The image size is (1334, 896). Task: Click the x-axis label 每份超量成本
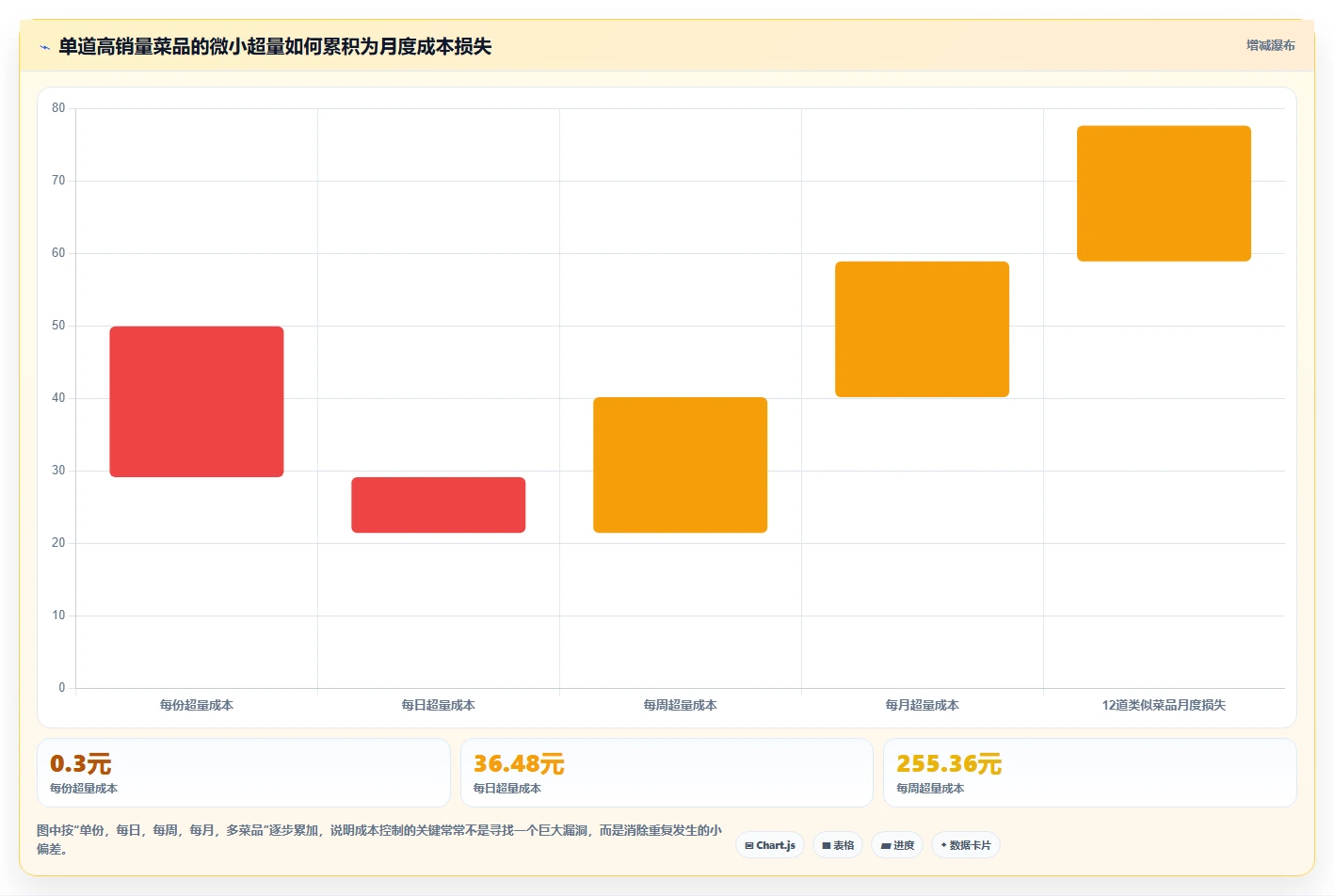click(x=197, y=705)
